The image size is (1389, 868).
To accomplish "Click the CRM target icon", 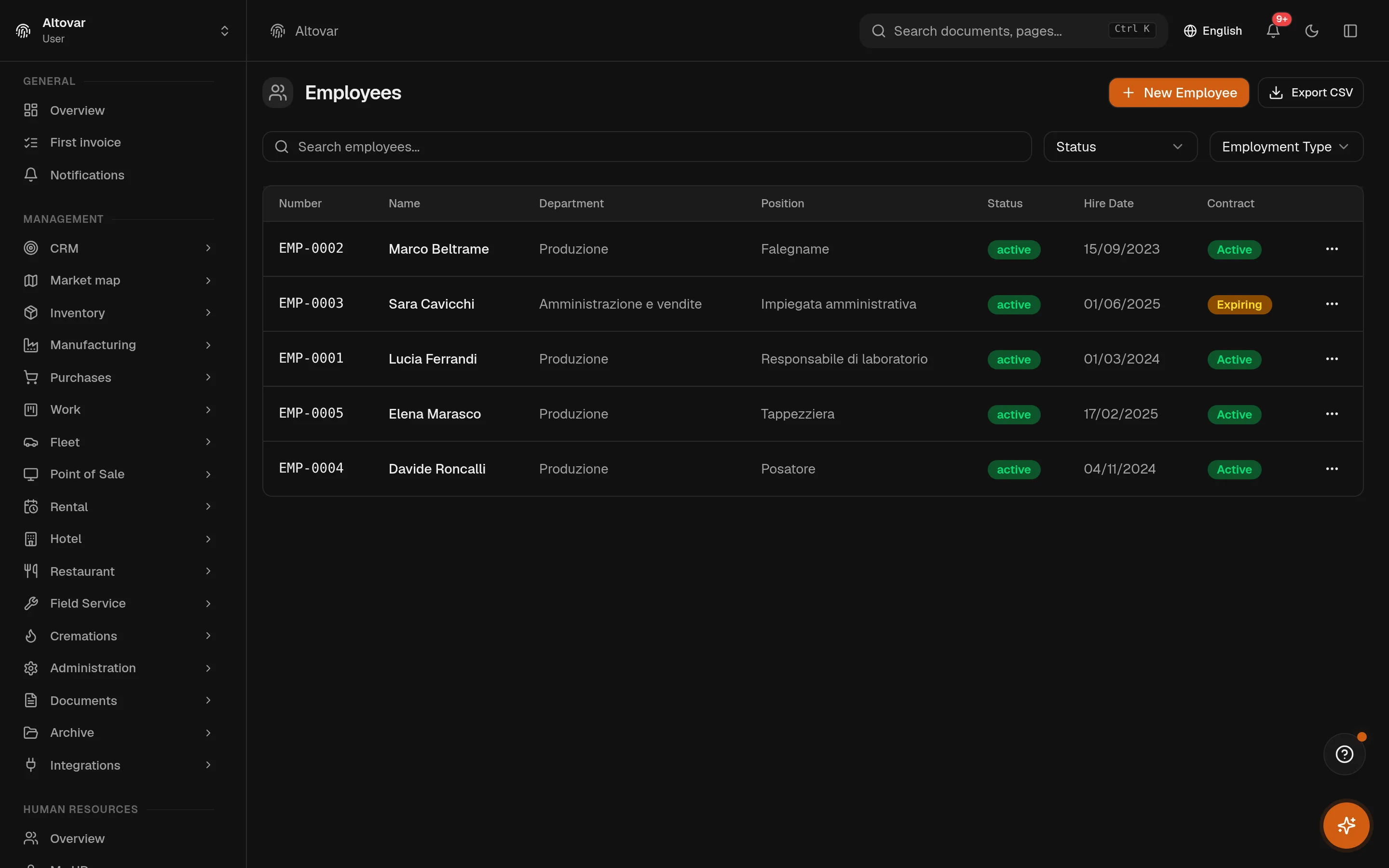I will click(x=31, y=248).
